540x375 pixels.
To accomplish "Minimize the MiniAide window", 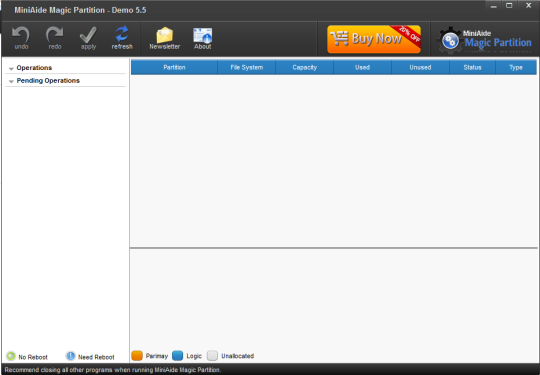I will tap(494, 6).
